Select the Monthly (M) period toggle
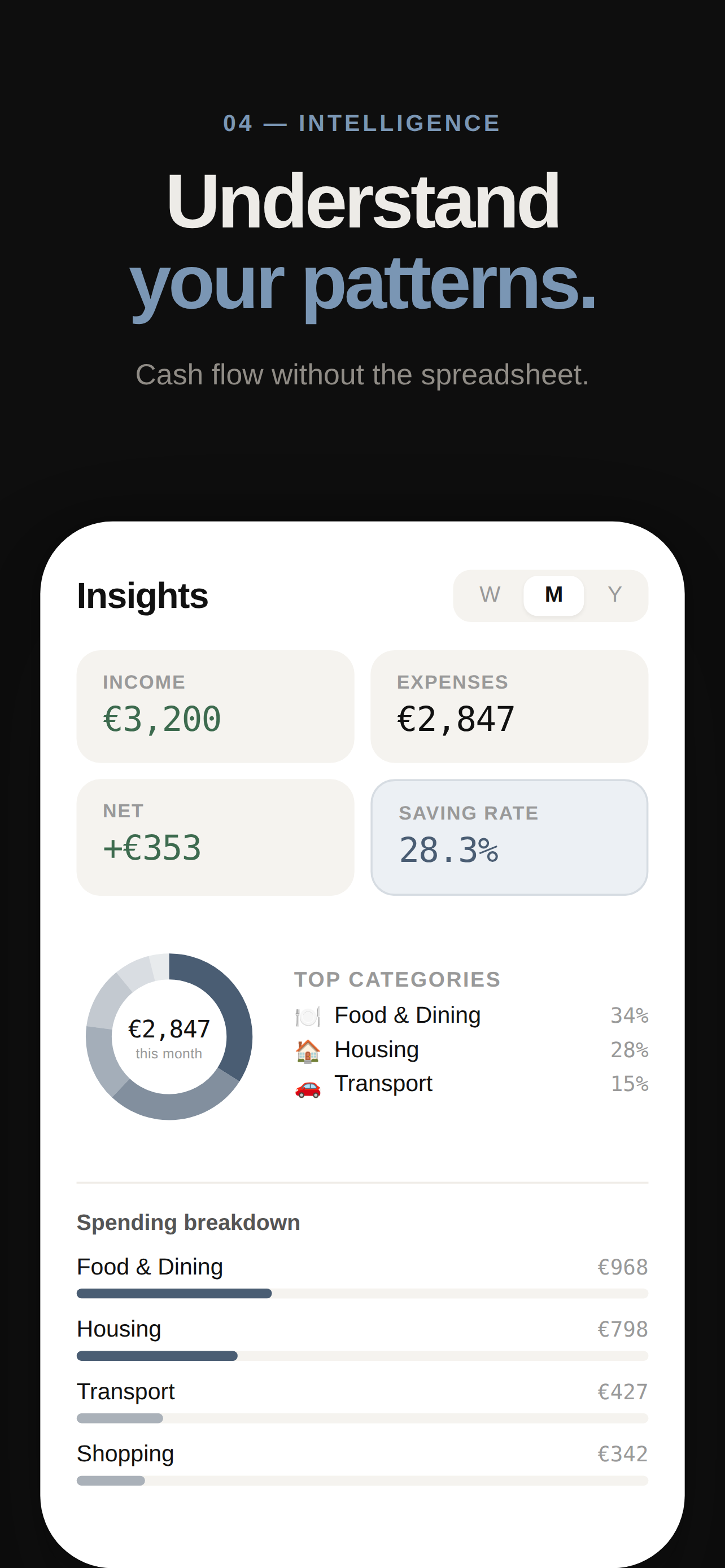This screenshot has width=725, height=1568. coord(553,595)
